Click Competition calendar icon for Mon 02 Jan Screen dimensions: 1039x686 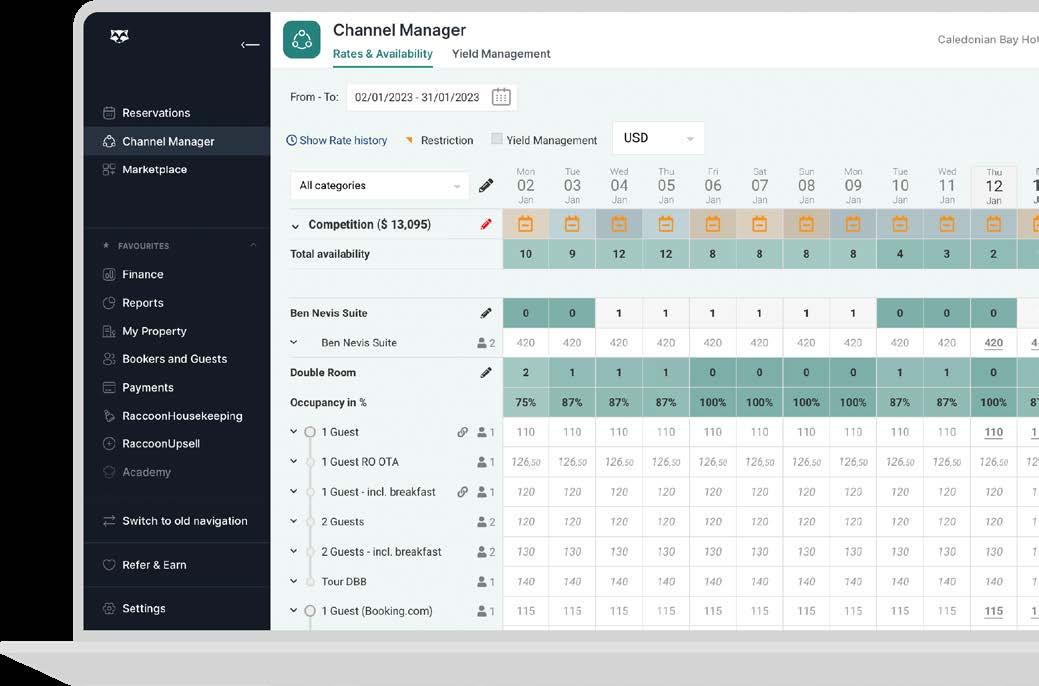pyautogui.click(x=525, y=224)
